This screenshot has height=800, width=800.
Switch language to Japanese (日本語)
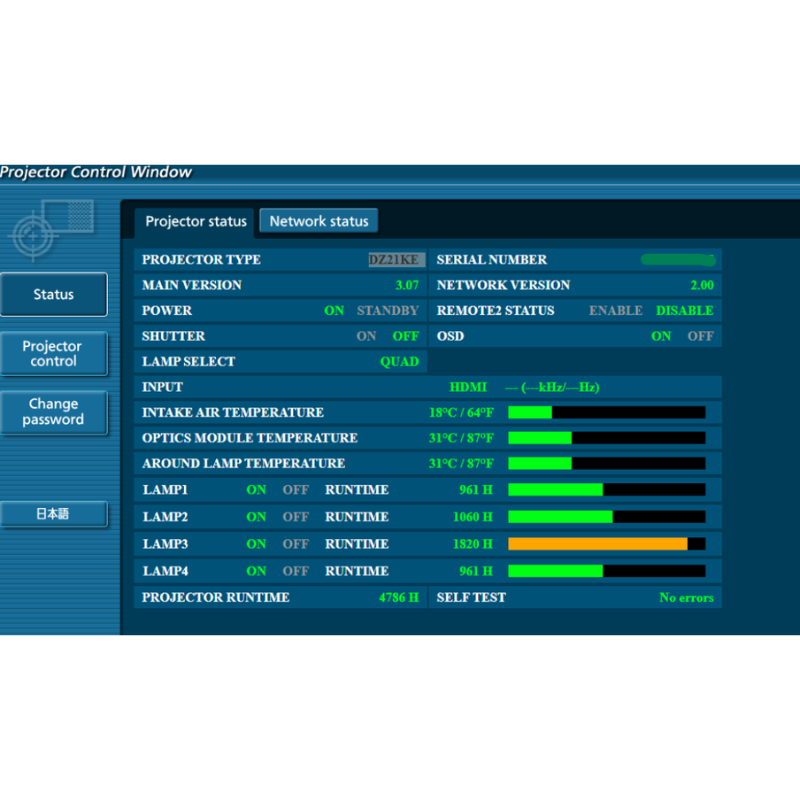tap(54, 514)
